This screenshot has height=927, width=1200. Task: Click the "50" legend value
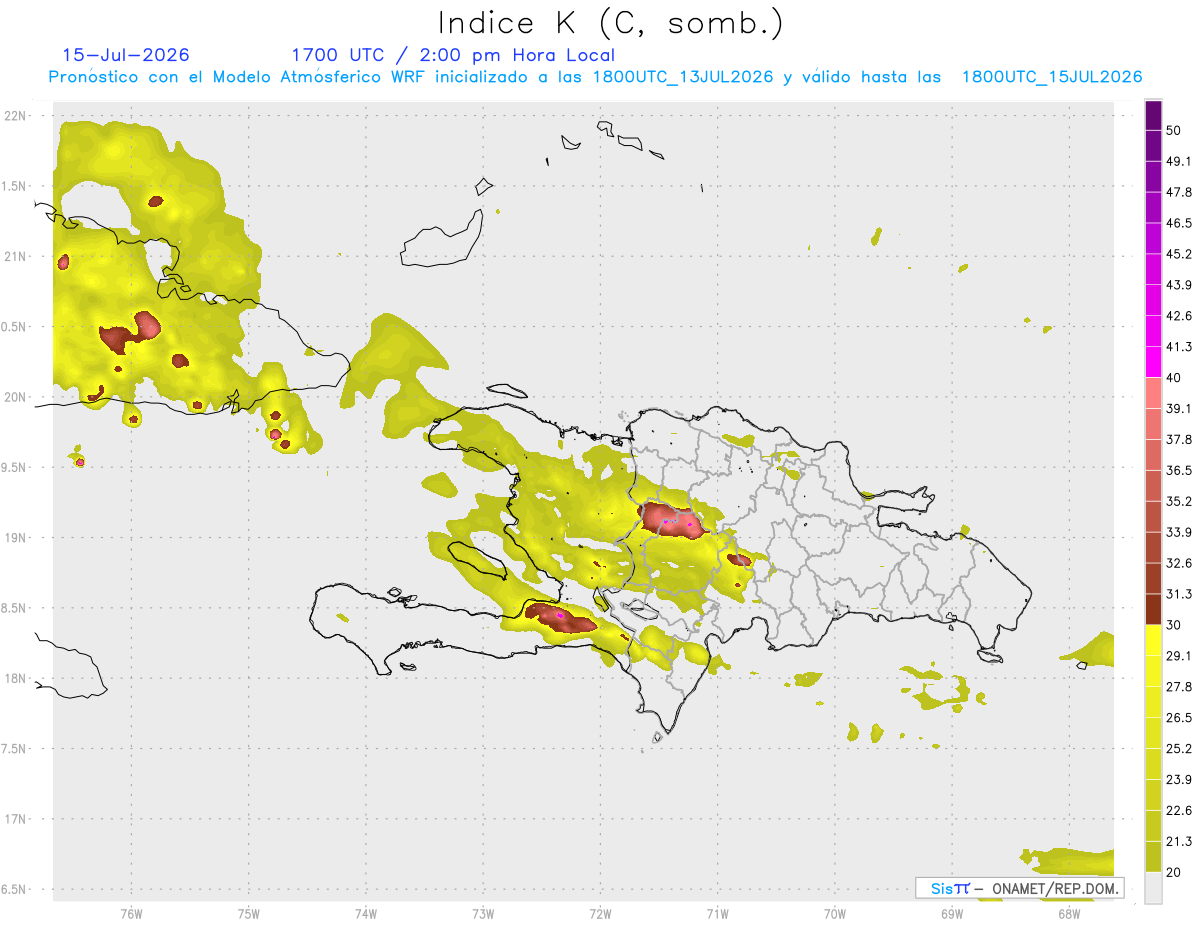(x=1175, y=130)
